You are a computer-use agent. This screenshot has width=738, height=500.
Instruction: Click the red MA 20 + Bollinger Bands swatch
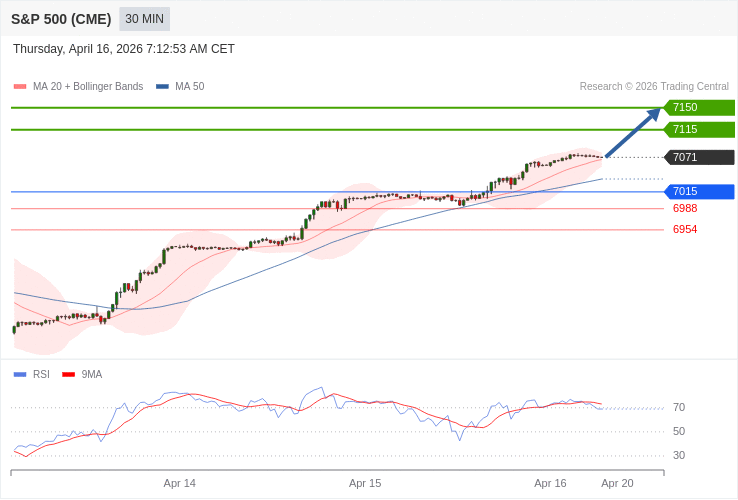point(20,87)
